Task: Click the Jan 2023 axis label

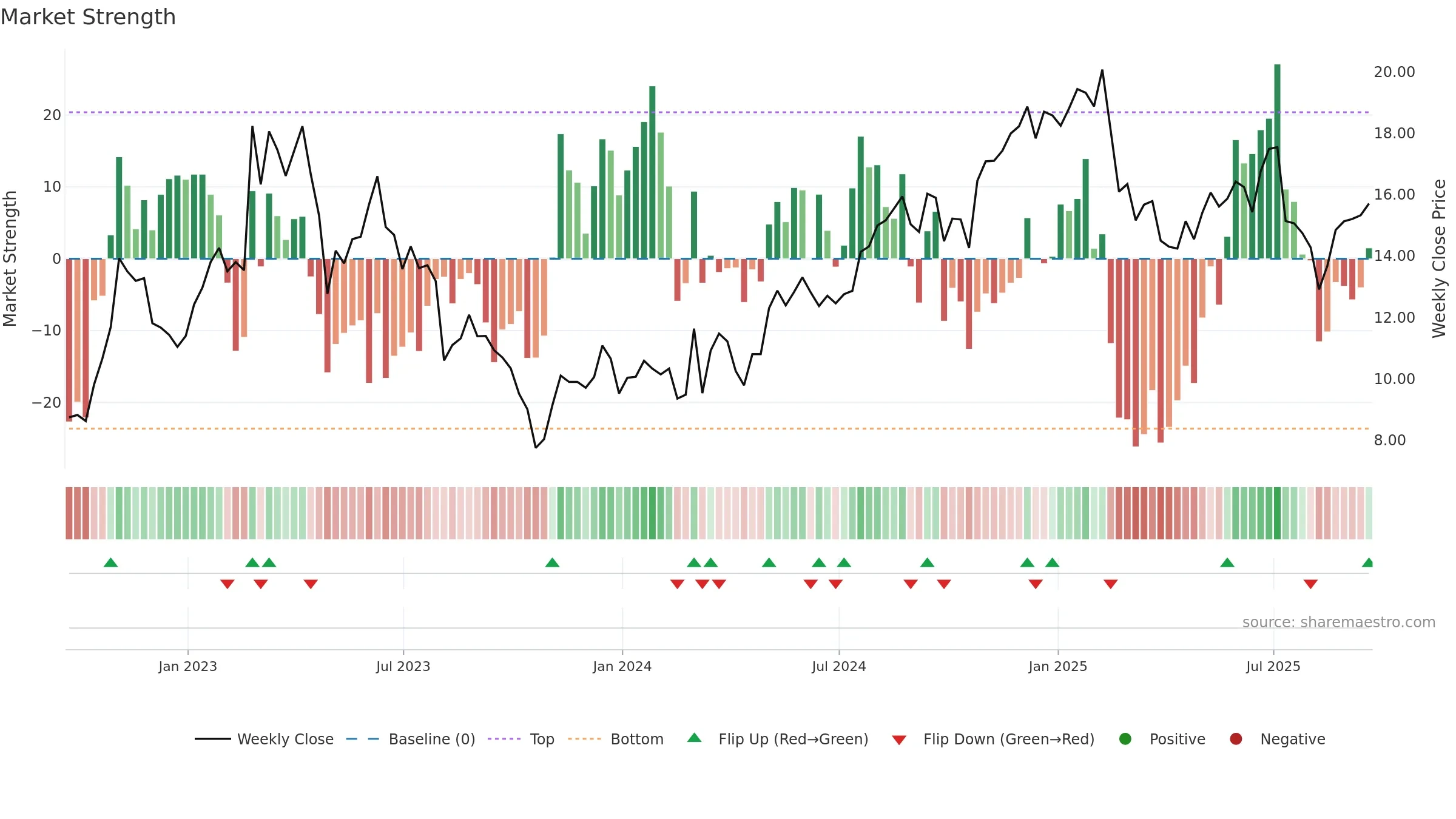Action: [188, 666]
